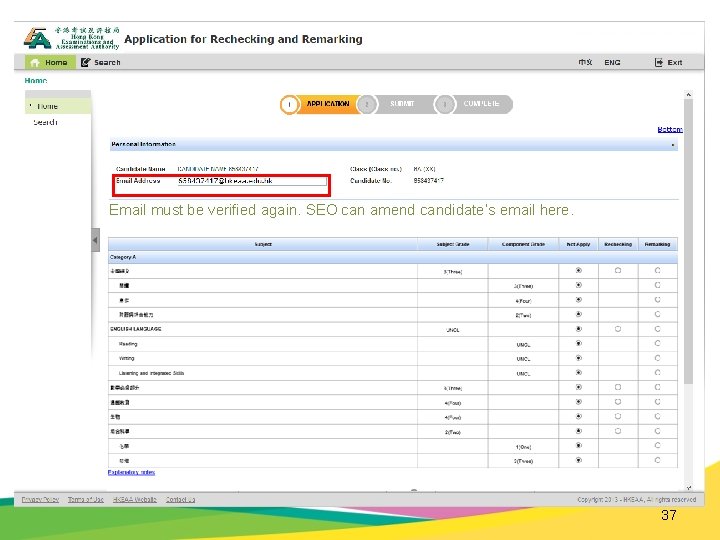Screen dimensions: 720x540
Task: Select Search in the left sidebar
Action: 45,122
